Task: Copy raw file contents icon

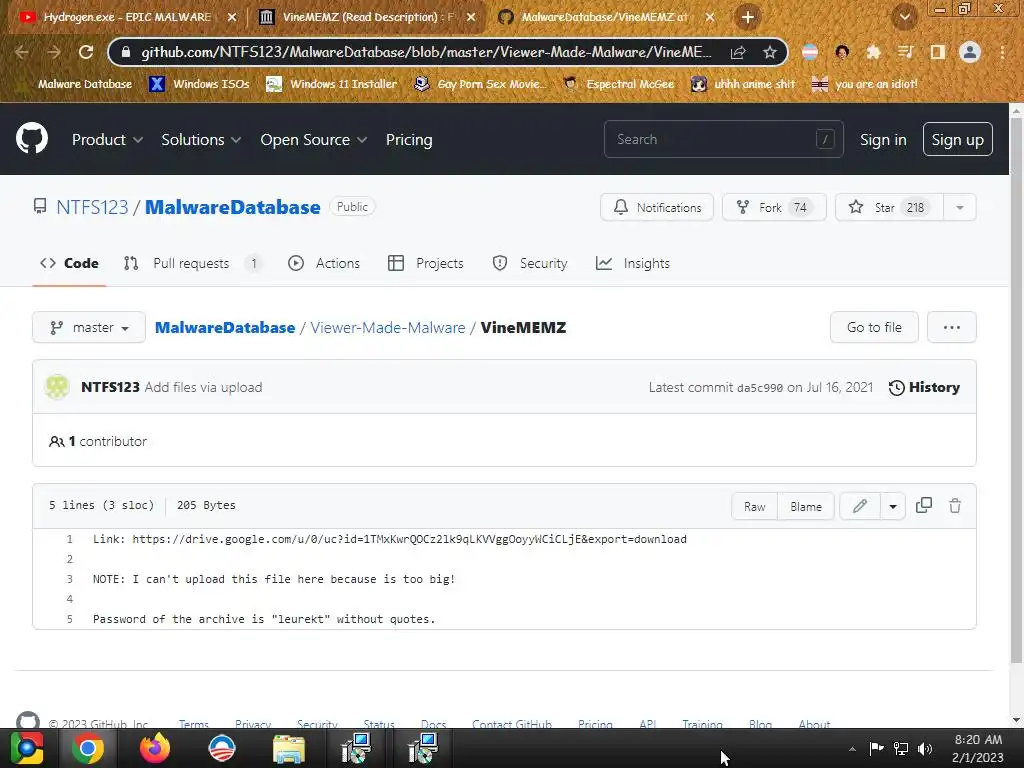Action: pyautogui.click(x=923, y=505)
